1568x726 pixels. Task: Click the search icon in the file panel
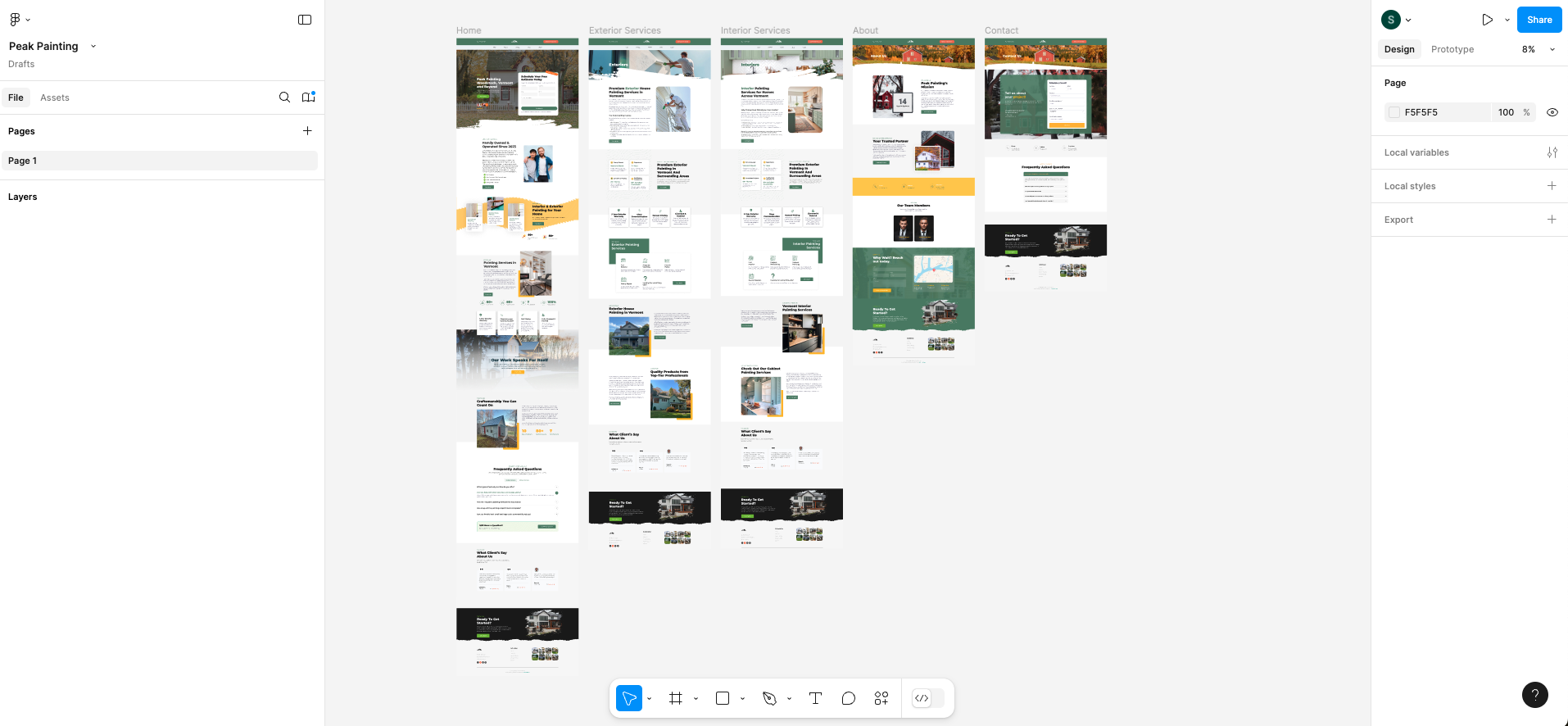click(284, 98)
